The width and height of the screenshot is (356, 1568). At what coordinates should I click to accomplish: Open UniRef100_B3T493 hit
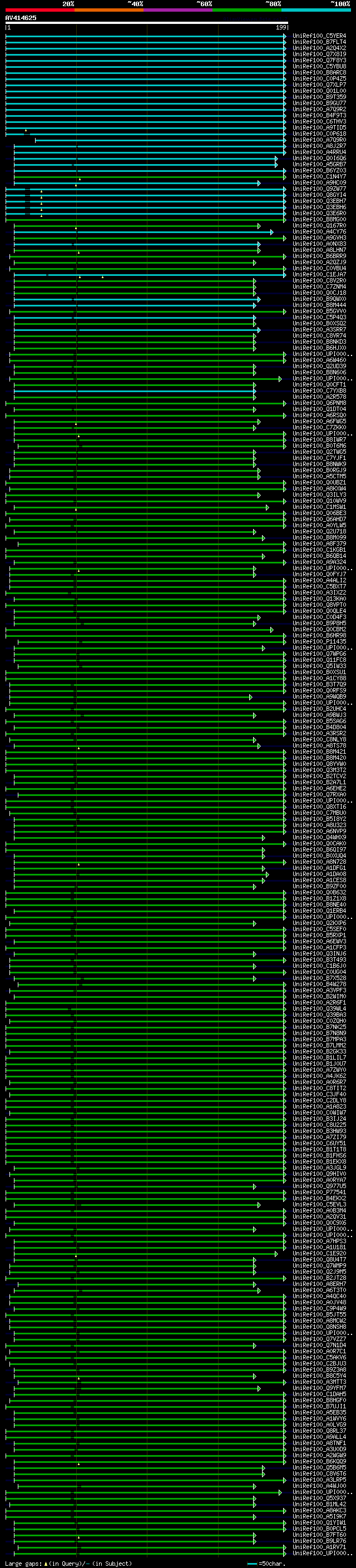tap(319, 960)
